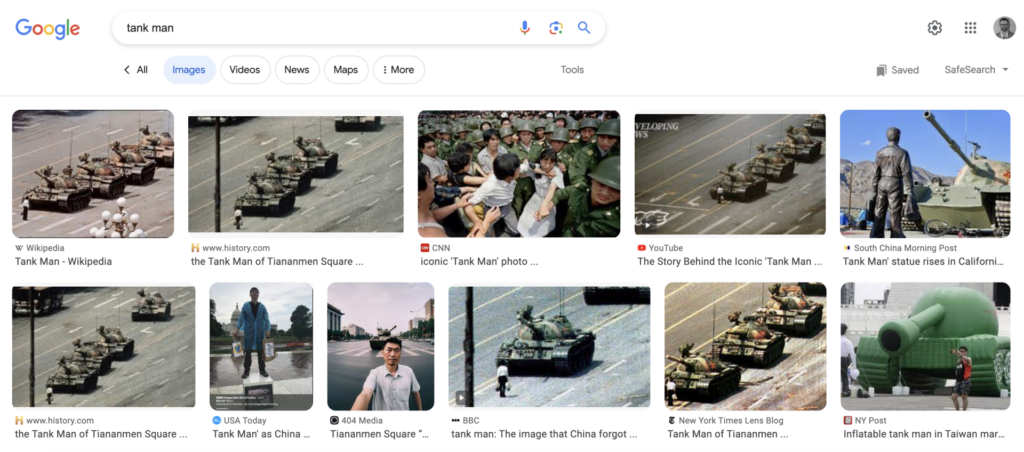The width and height of the screenshot is (1024, 452).
Task: Expand the More options menu
Action: [398, 70]
